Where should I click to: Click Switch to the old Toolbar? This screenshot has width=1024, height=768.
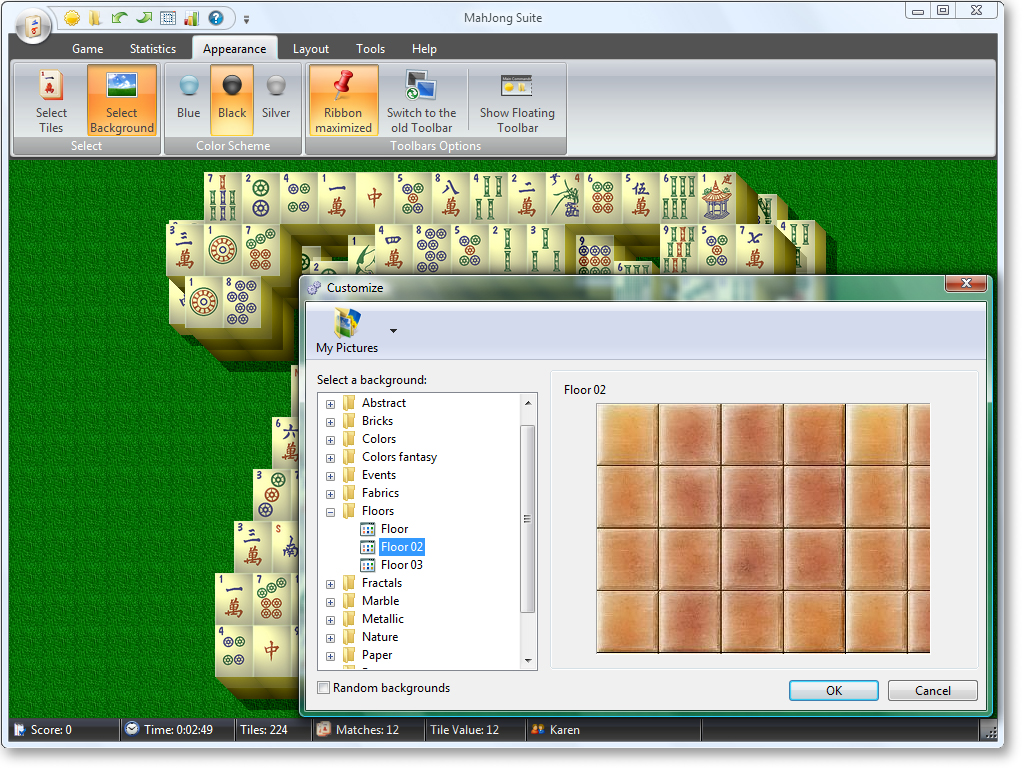pos(421,101)
